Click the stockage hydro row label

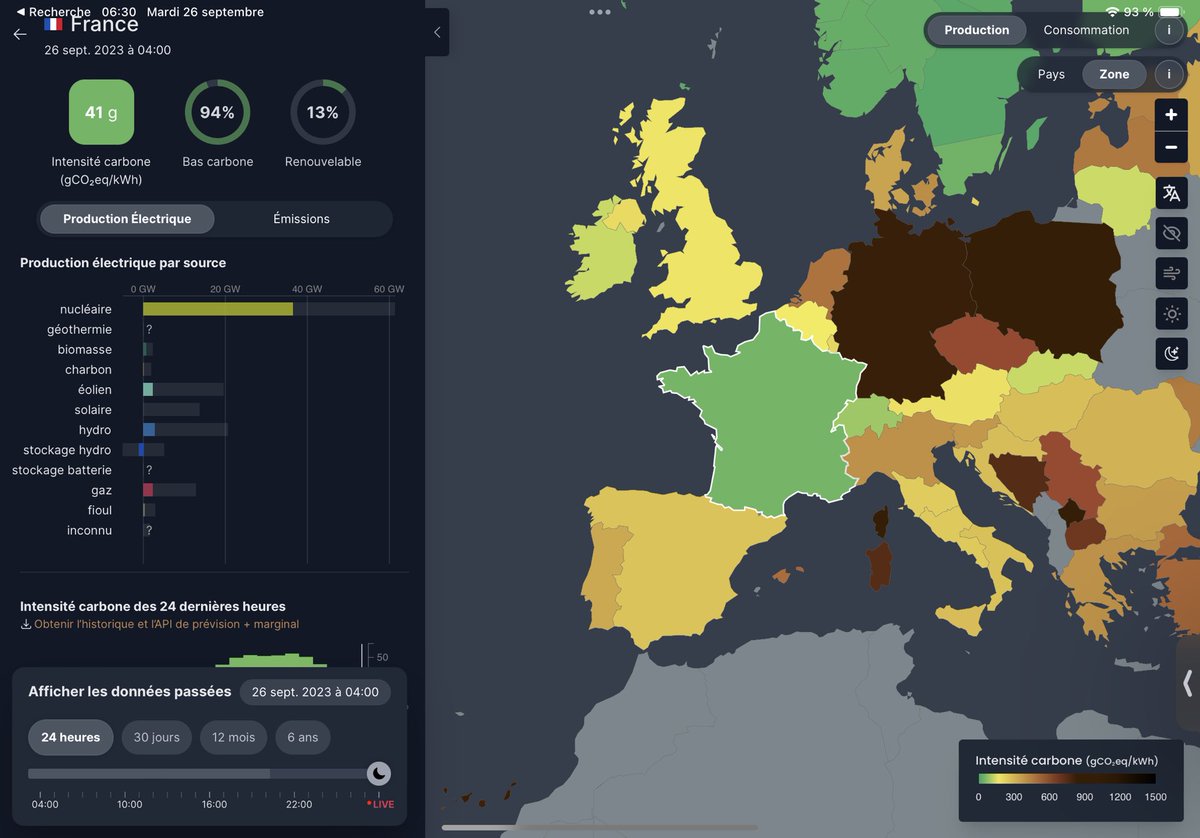coord(67,450)
